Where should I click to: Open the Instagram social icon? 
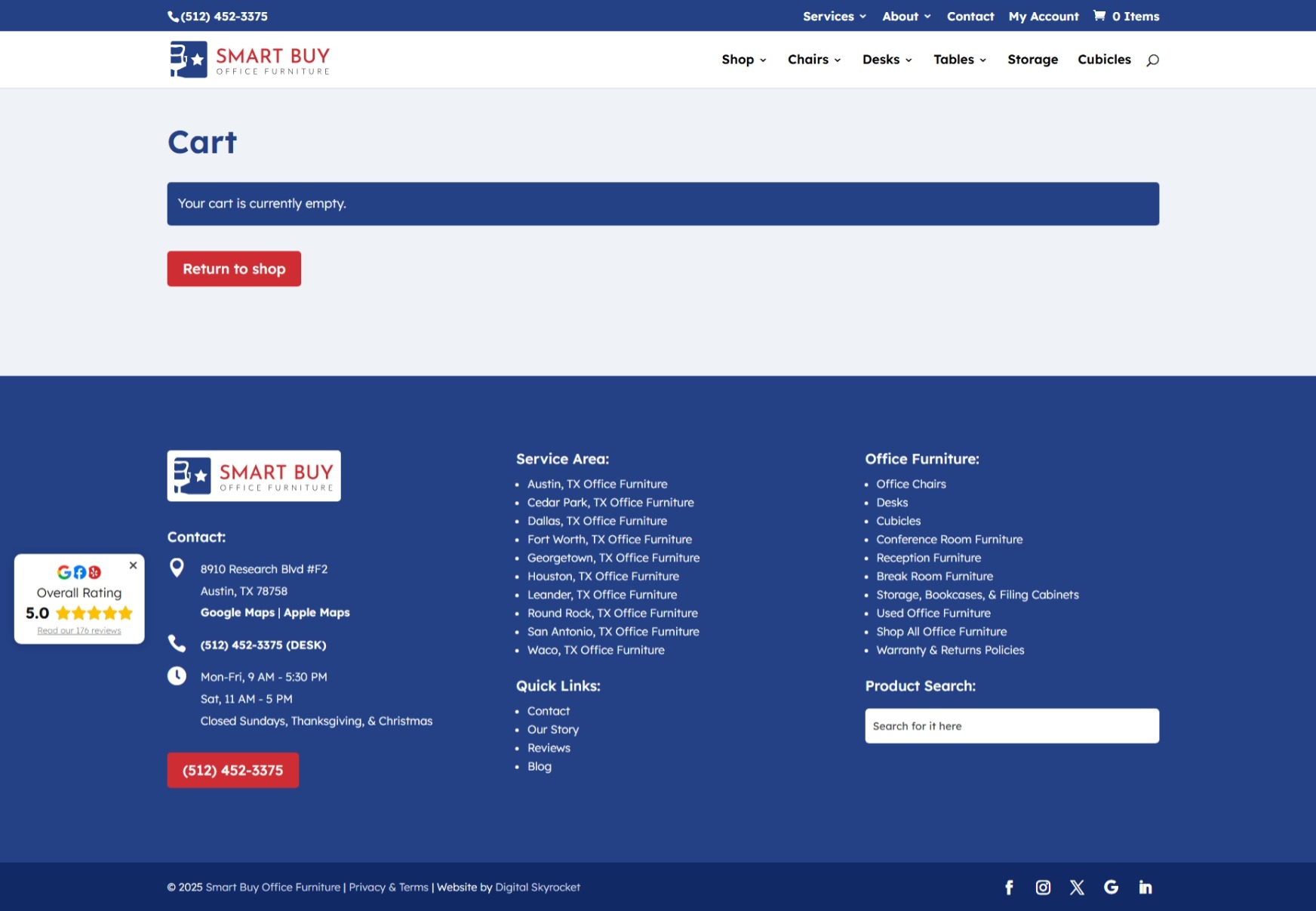coord(1043,888)
